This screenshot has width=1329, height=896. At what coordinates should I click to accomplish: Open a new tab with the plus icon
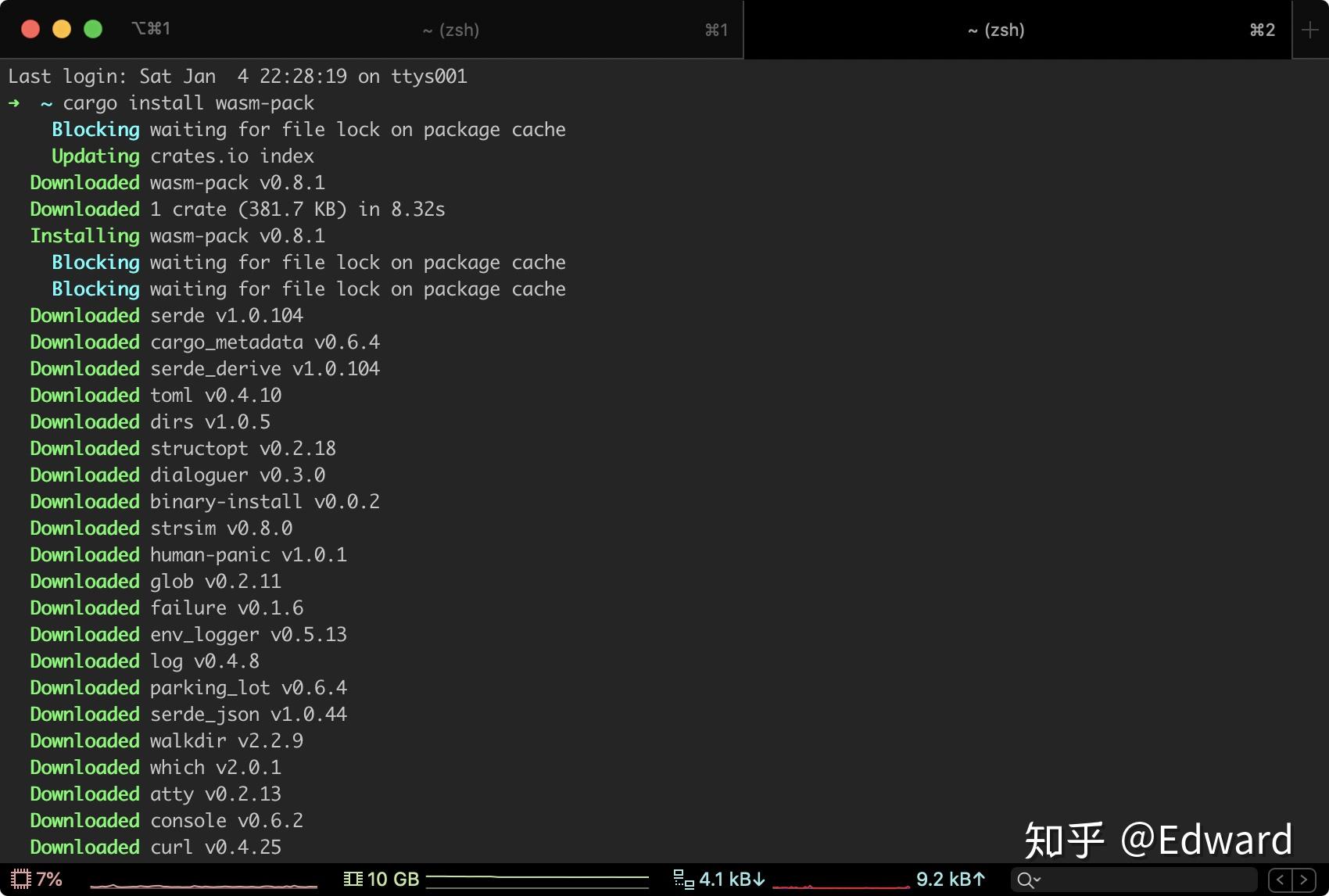click(x=1310, y=30)
